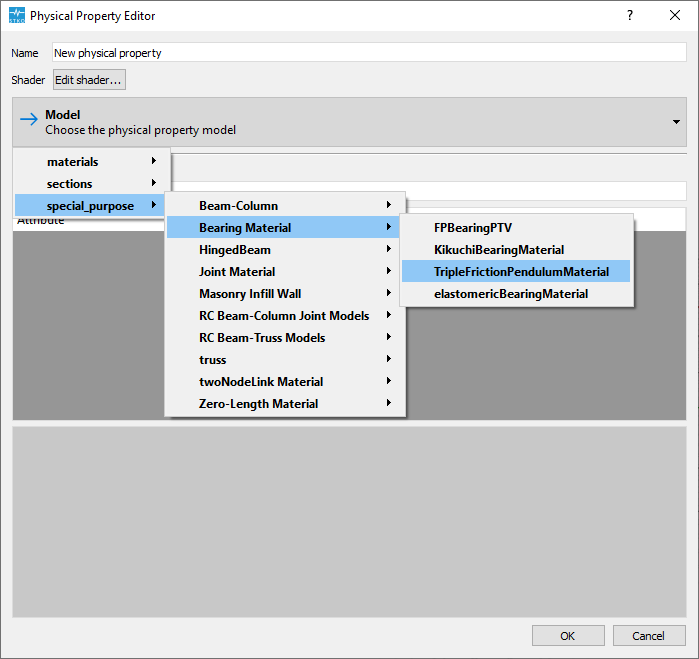Image resolution: width=699 pixels, height=659 pixels.
Task: Click the blue arrow icon beside Model
Action: pyautogui.click(x=29, y=119)
